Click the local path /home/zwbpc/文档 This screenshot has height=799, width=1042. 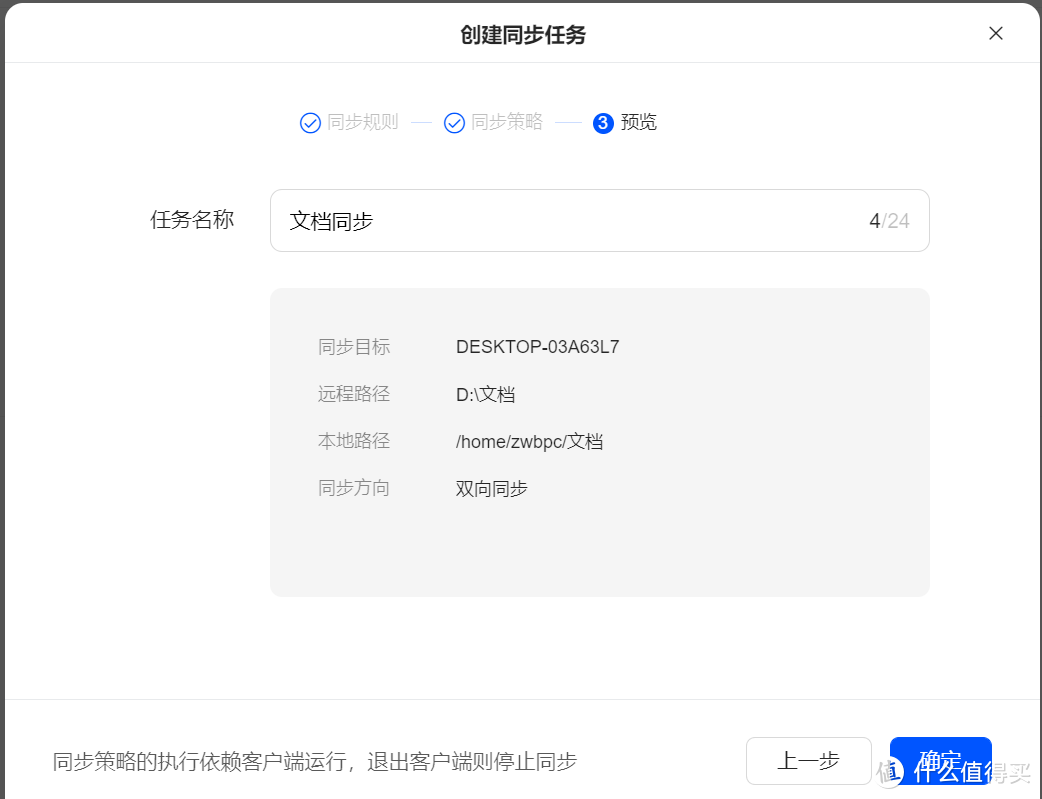(530, 440)
